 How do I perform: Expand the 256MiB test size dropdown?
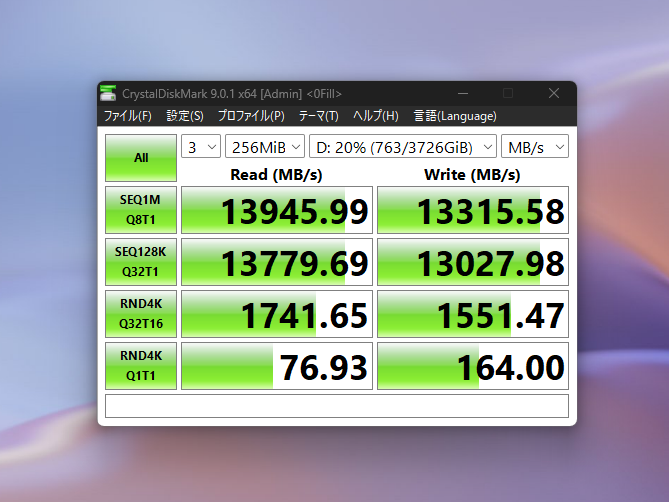pyautogui.click(x=265, y=147)
